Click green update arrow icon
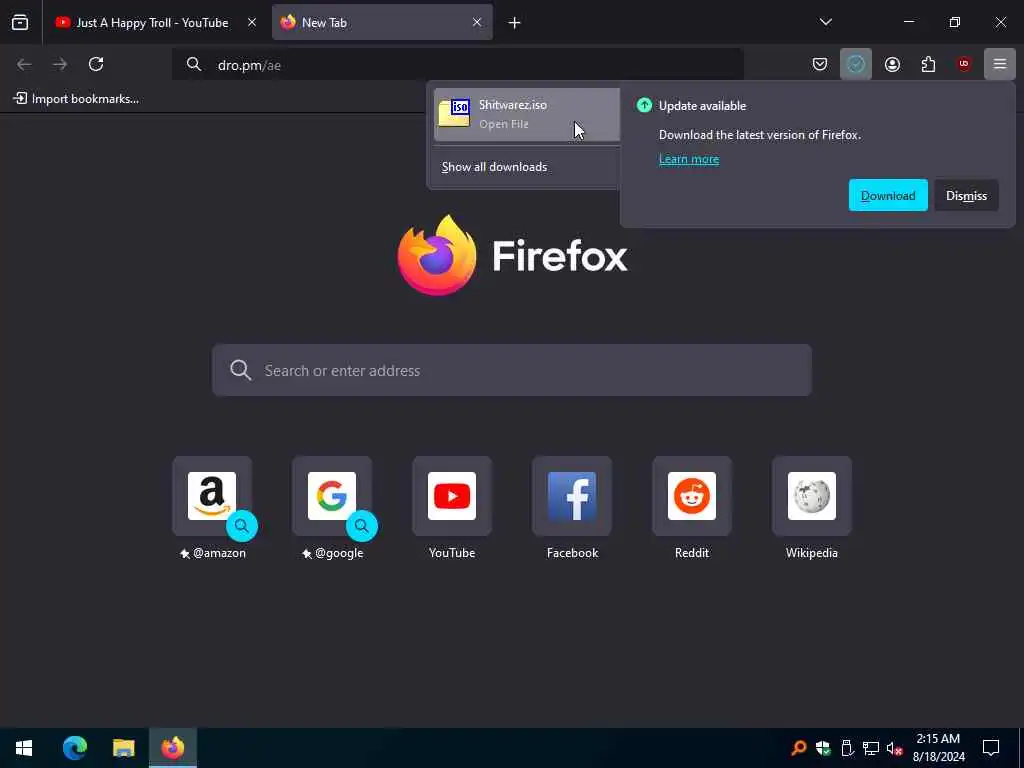The height and width of the screenshot is (768, 1024). [645, 105]
